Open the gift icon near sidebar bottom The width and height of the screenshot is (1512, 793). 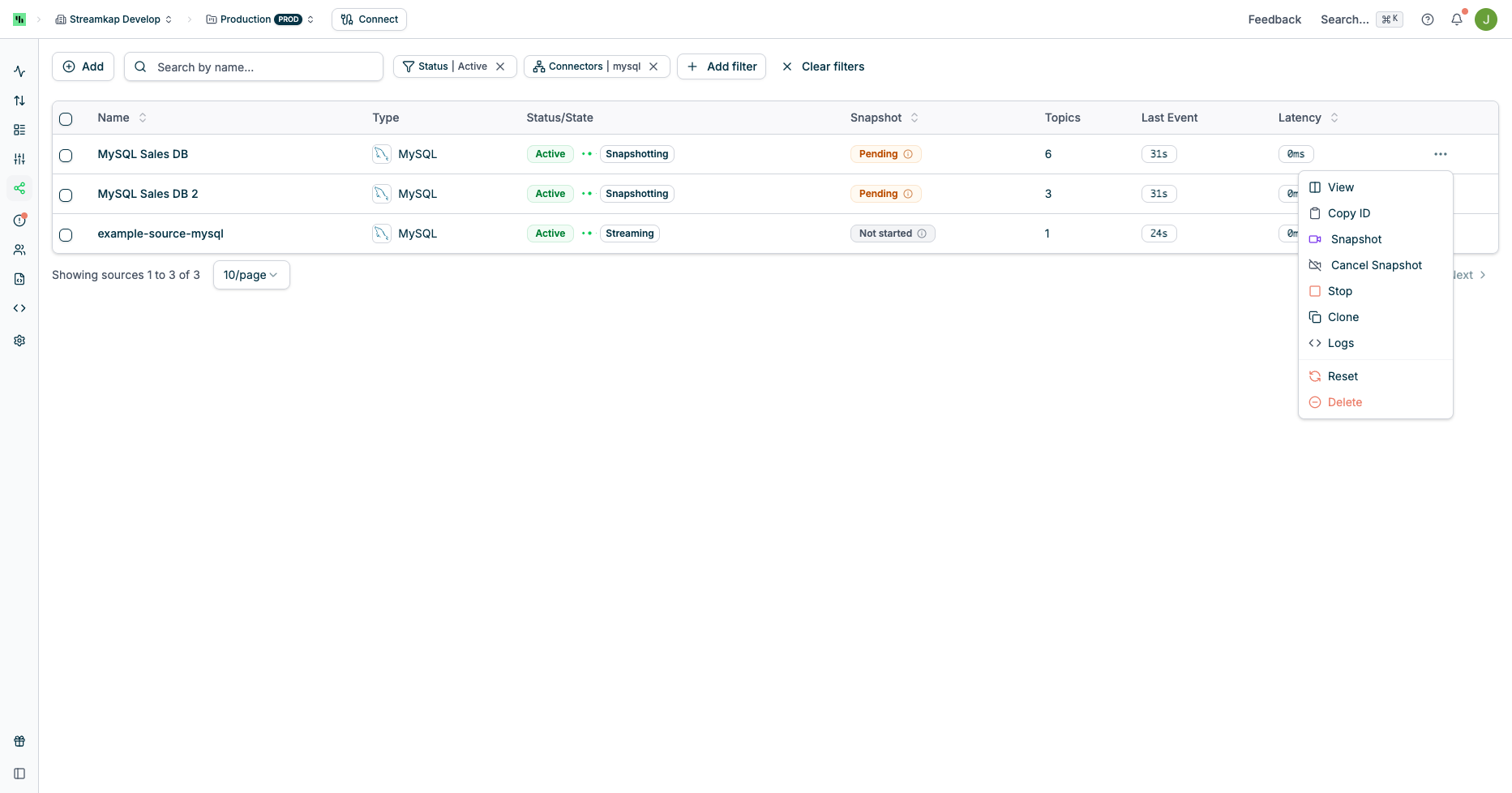pyautogui.click(x=19, y=740)
